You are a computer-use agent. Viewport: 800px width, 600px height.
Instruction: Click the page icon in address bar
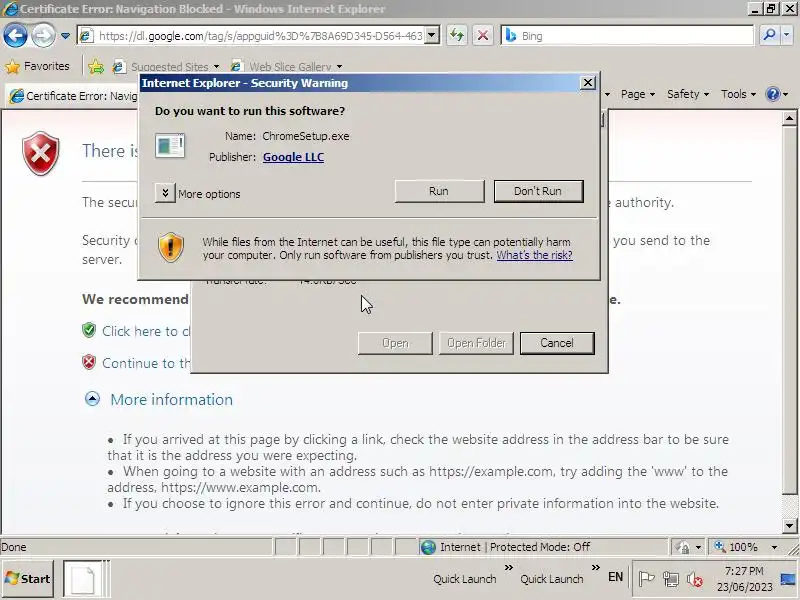click(x=87, y=36)
